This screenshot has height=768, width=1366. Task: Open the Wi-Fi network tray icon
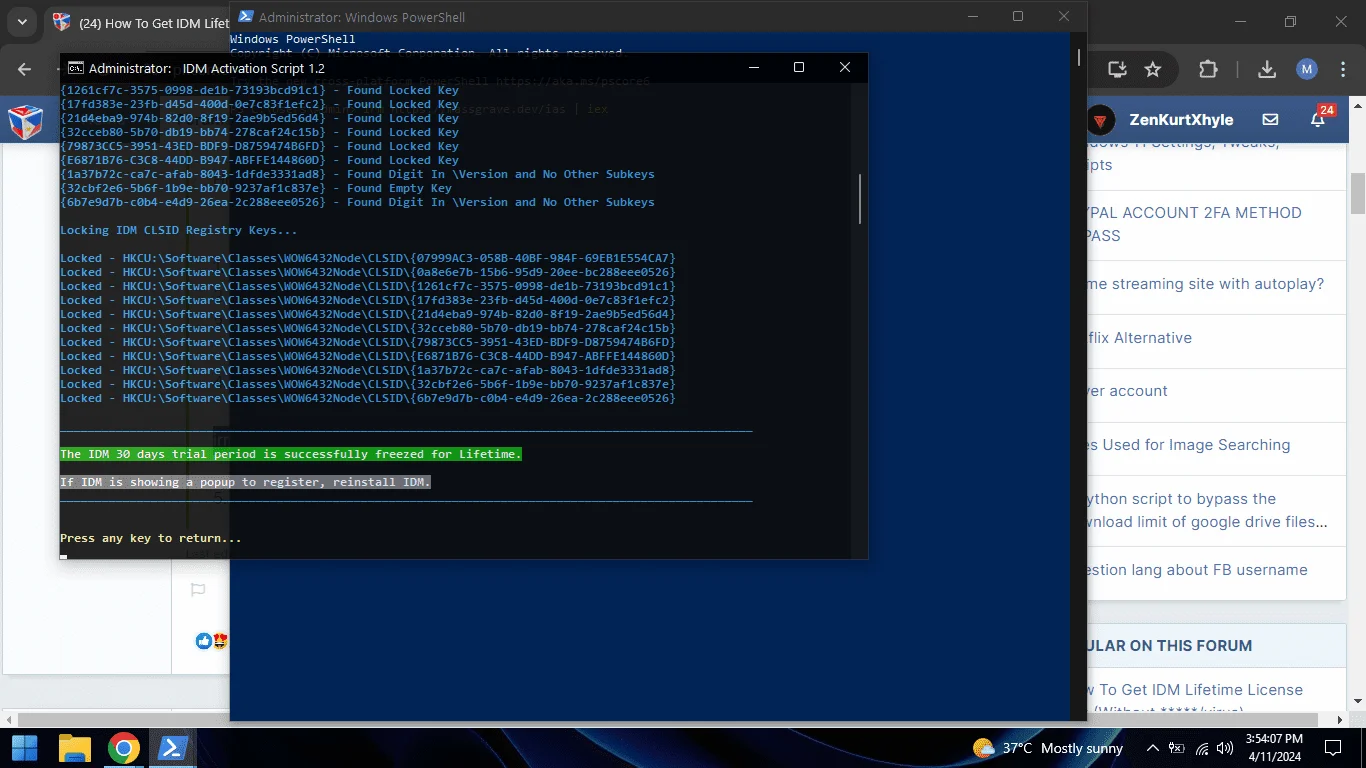pyautogui.click(x=1202, y=748)
